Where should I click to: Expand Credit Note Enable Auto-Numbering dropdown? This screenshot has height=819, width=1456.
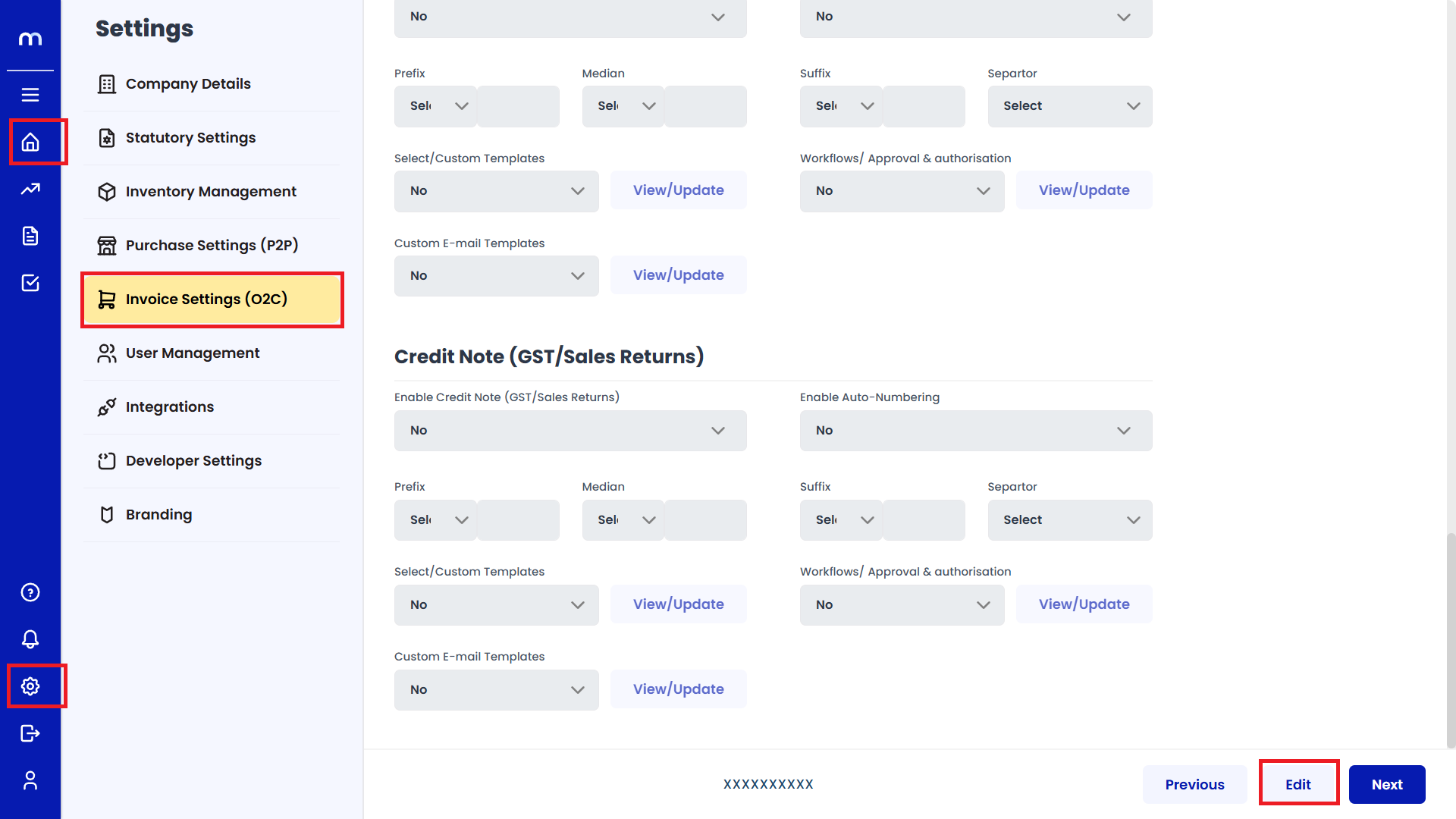[x=975, y=431]
